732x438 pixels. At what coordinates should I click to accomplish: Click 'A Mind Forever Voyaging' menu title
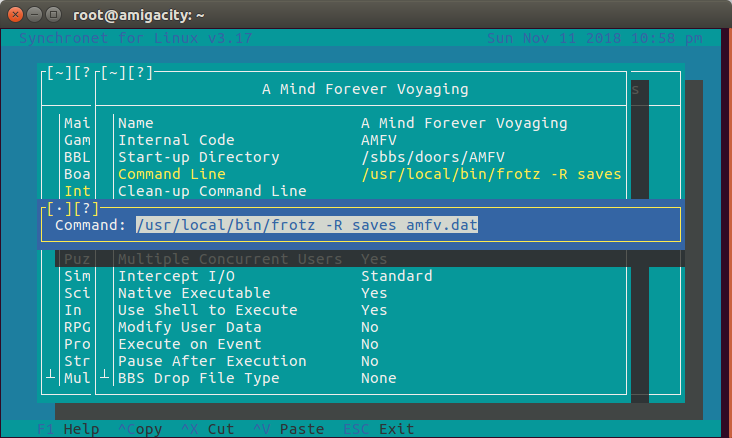pyautogui.click(x=365, y=89)
